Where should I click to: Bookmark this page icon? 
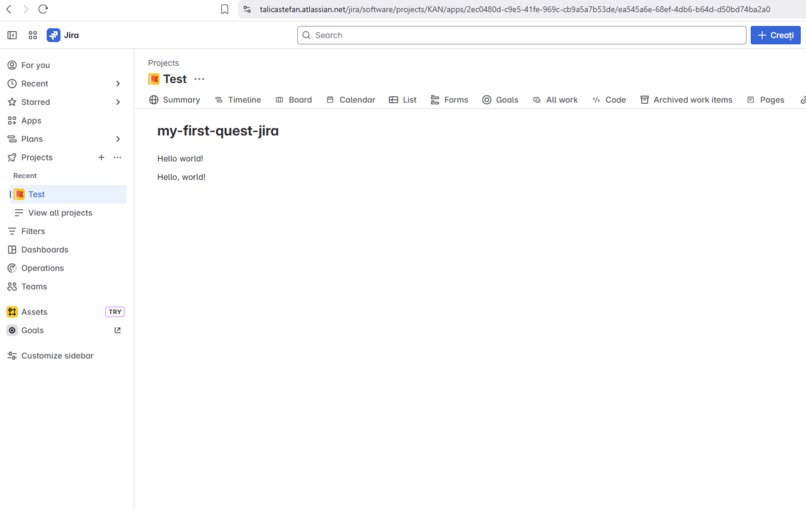click(x=225, y=9)
